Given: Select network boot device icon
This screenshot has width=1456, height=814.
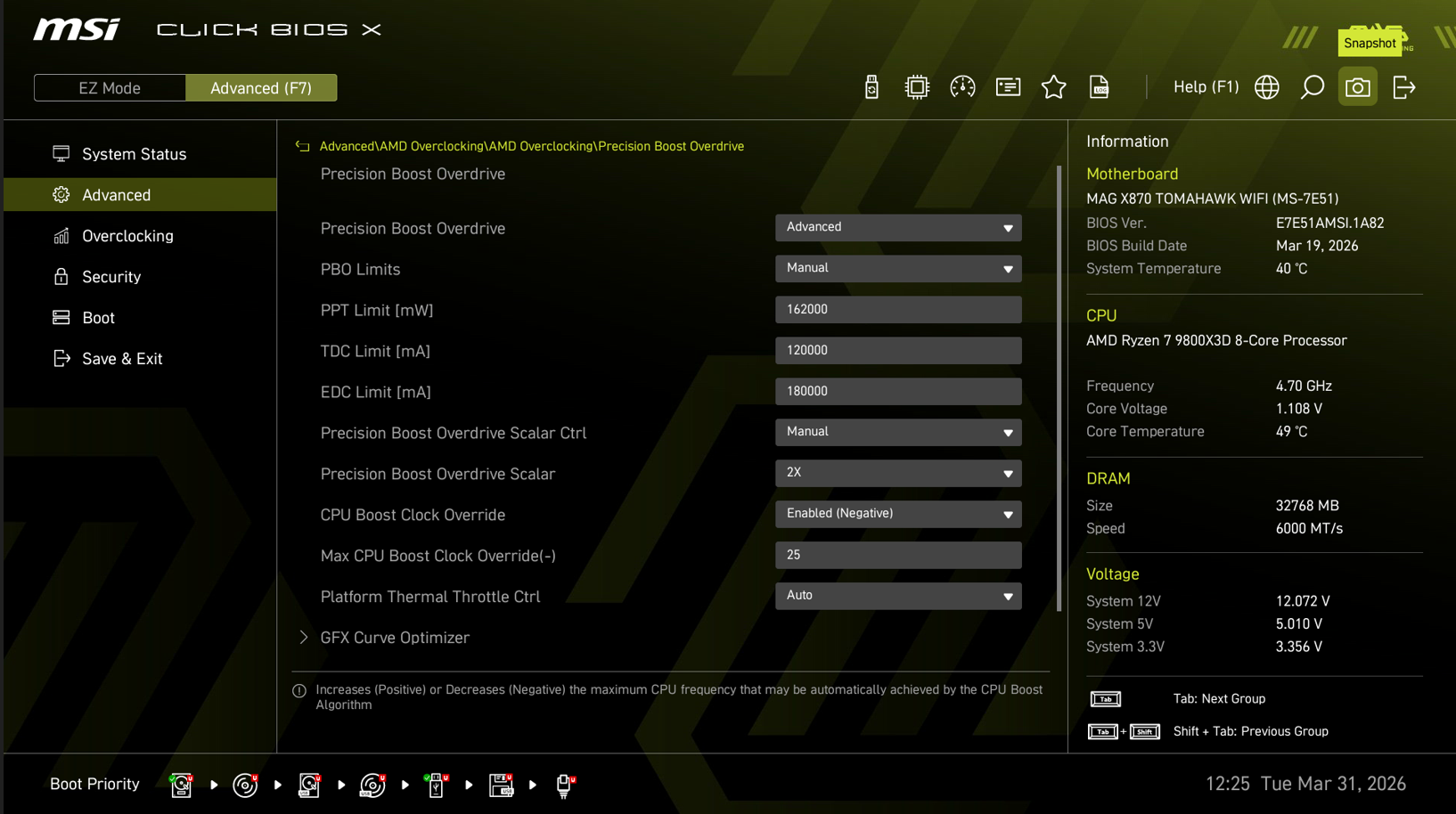Looking at the screenshot, I should pyautogui.click(x=565, y=785).
